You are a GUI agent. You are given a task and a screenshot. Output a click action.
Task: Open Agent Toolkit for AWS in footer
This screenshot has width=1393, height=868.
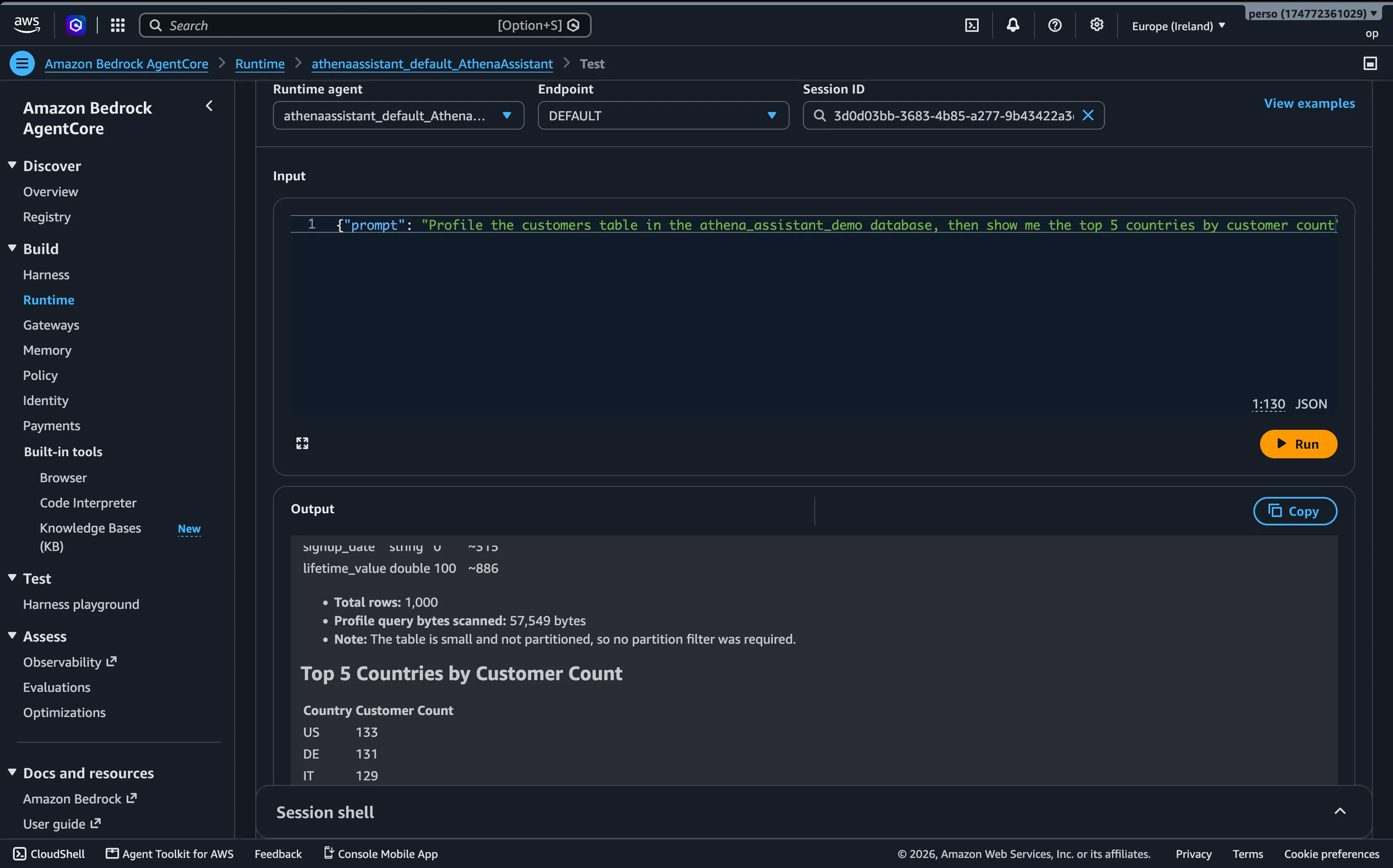[x=170, y=854]
